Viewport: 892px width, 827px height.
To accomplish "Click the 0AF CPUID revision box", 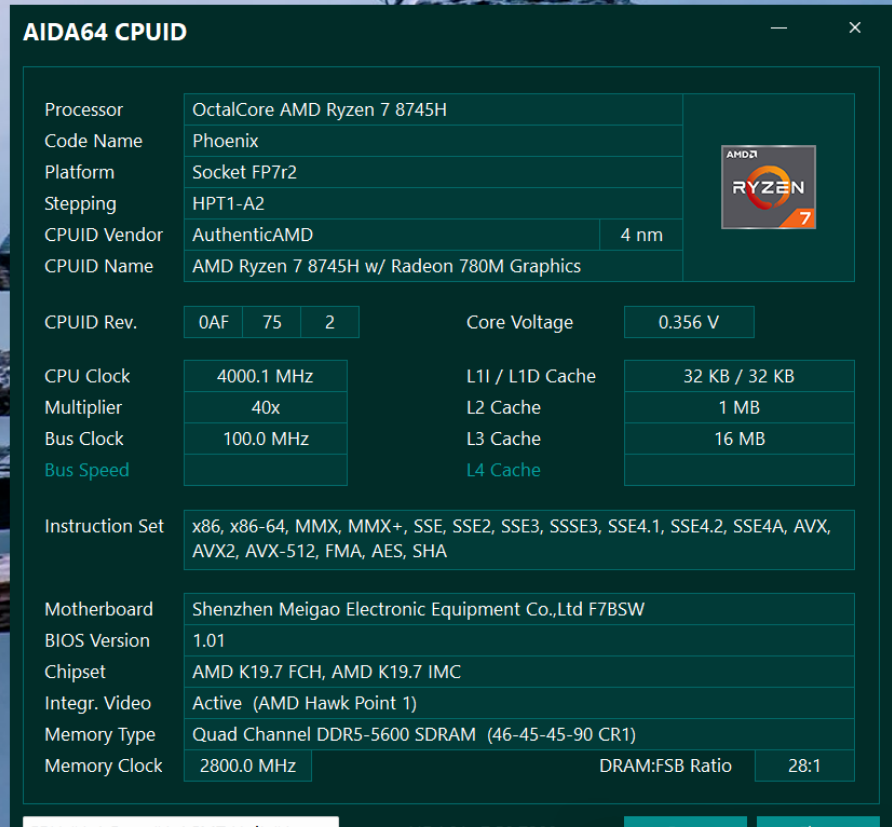I will (x=213, y=322).
